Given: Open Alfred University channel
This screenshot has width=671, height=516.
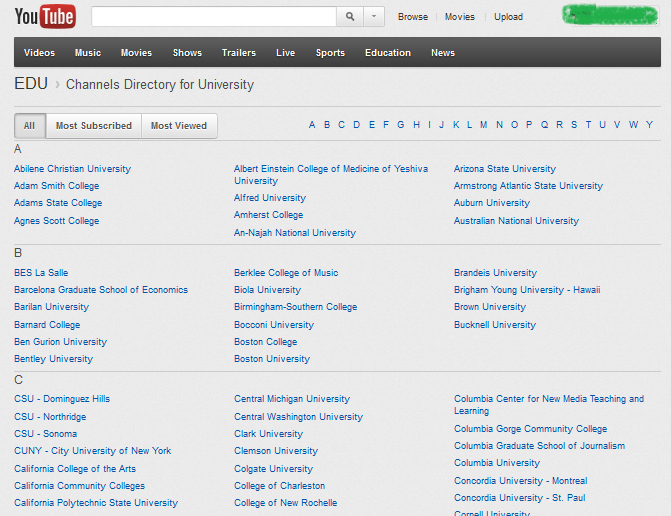Looking at the screenshot, I should pos(270,198).
